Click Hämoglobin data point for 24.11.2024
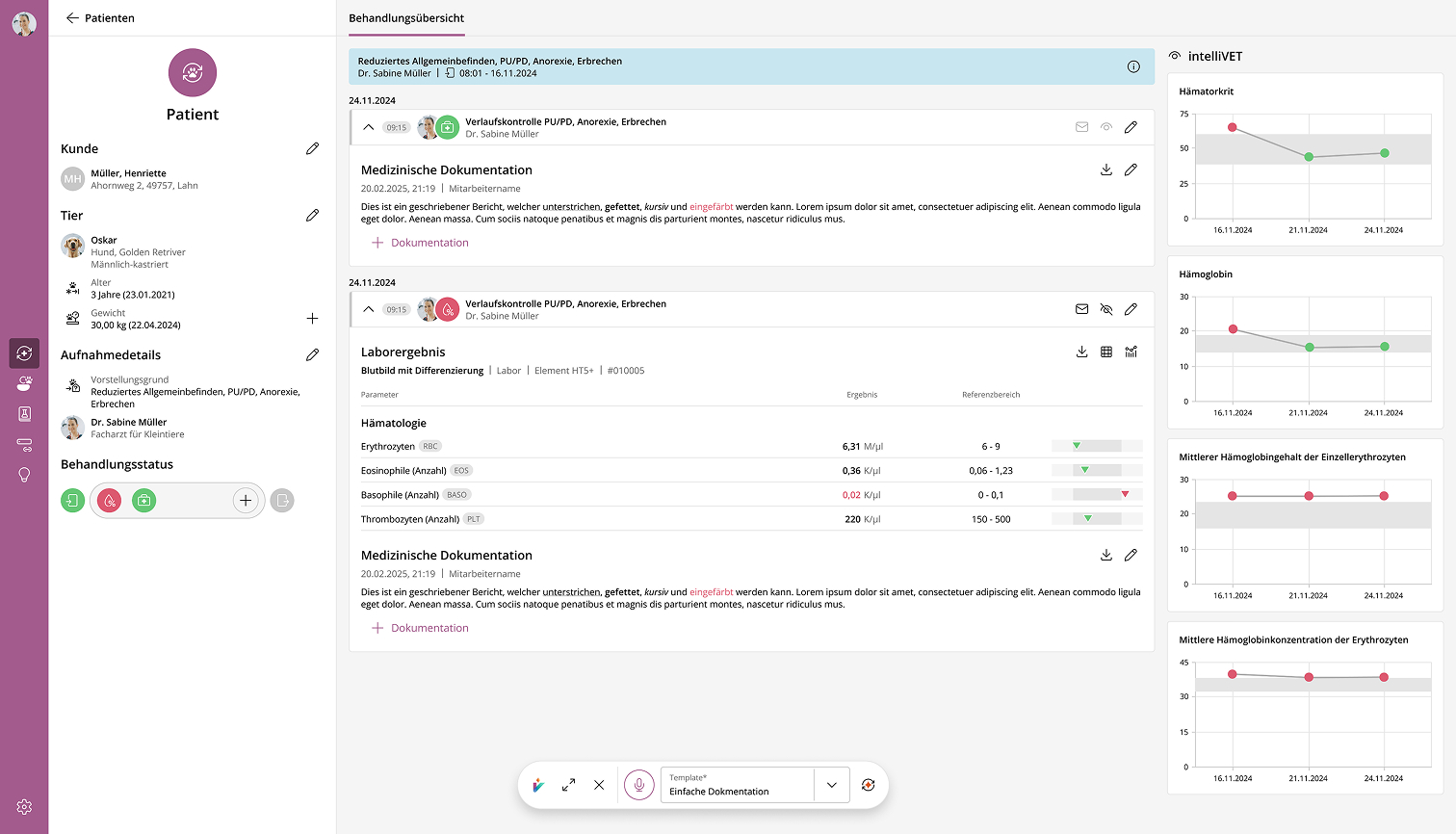 [x=1385, y=347]
